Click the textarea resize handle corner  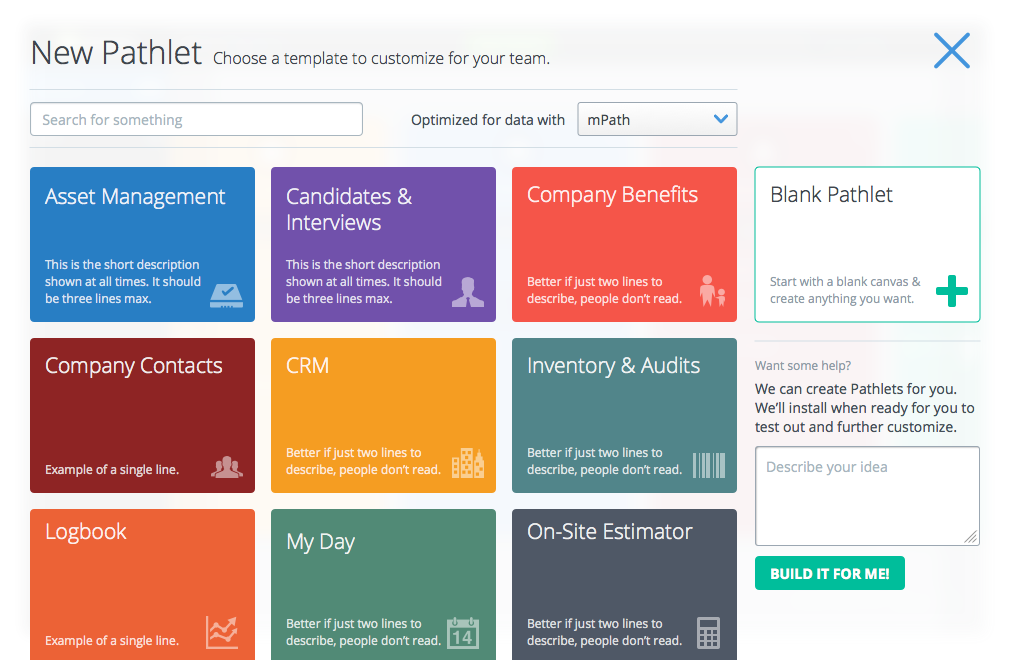point(971,537)
